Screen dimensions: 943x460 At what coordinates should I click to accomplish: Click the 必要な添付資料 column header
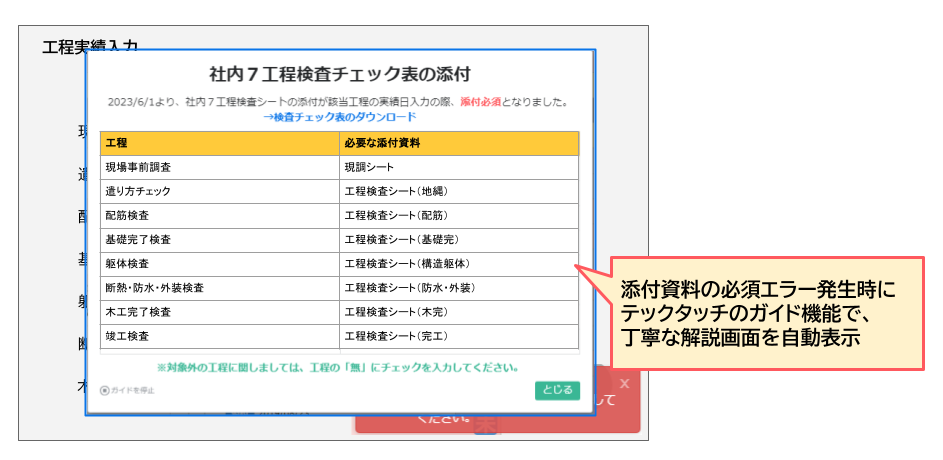tap(458, 143)
